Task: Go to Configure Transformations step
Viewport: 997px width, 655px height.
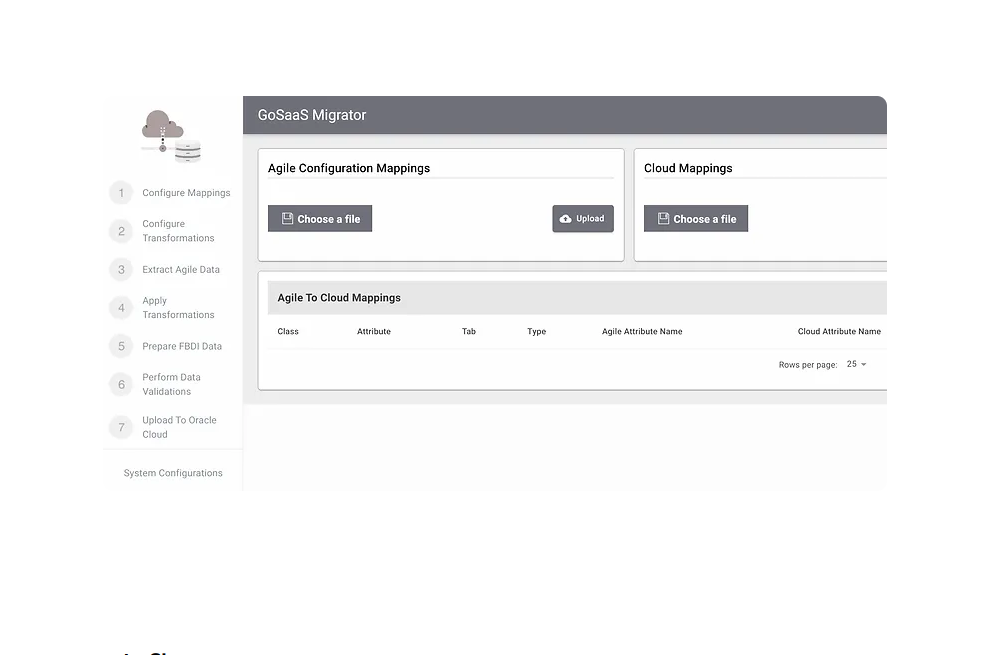Action: pyautogui.click(x=178, y=231)
